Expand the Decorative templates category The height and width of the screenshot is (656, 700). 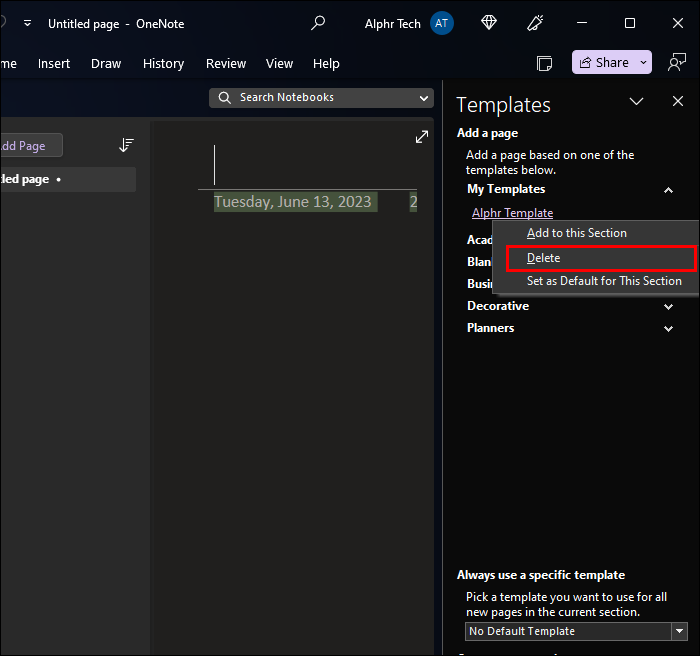pyautogui.click(x=668, y=306)
